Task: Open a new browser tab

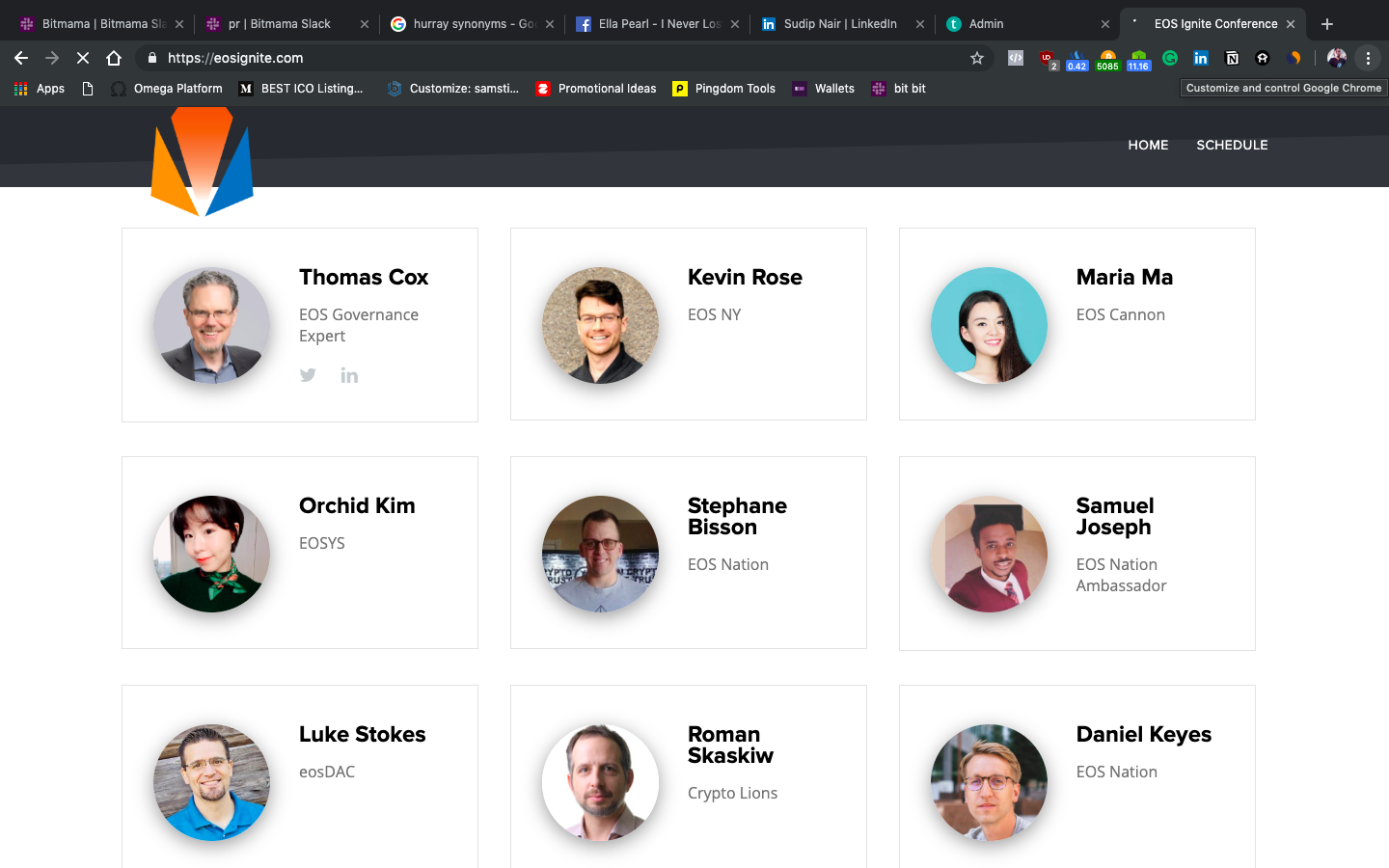Action: (x=1327, y=24)
